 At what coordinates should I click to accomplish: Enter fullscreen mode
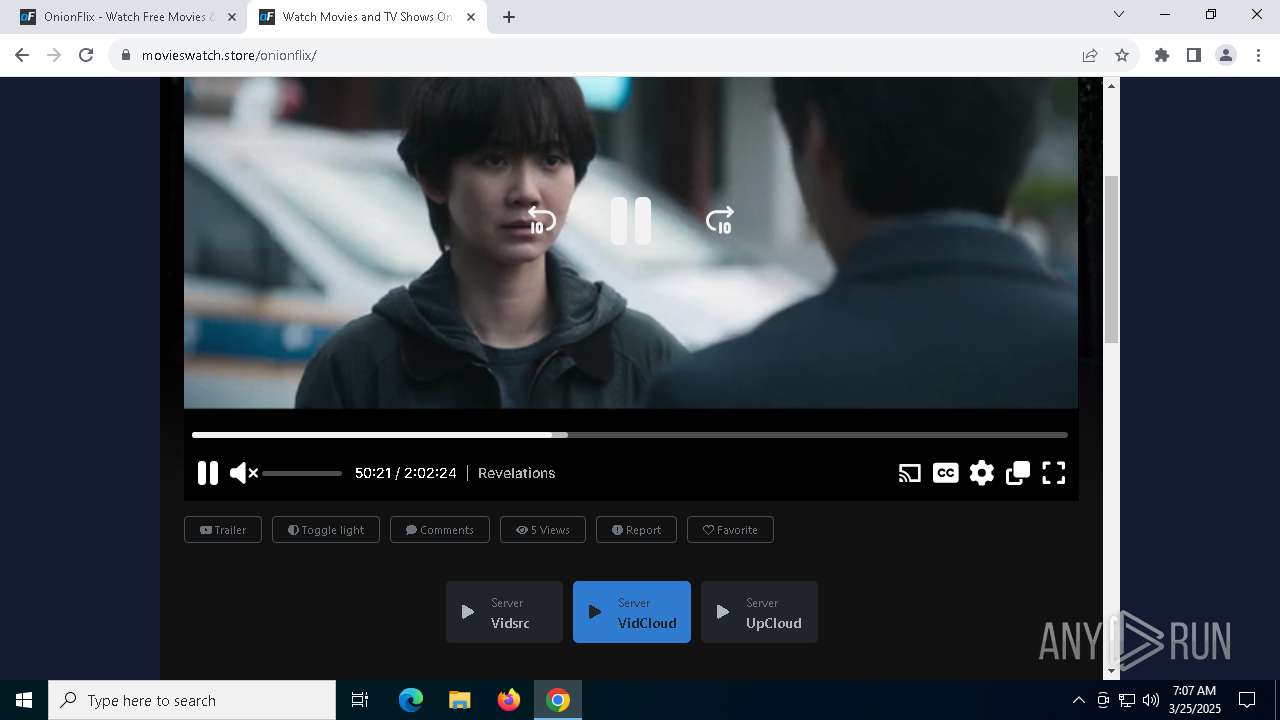(1054, 473)
